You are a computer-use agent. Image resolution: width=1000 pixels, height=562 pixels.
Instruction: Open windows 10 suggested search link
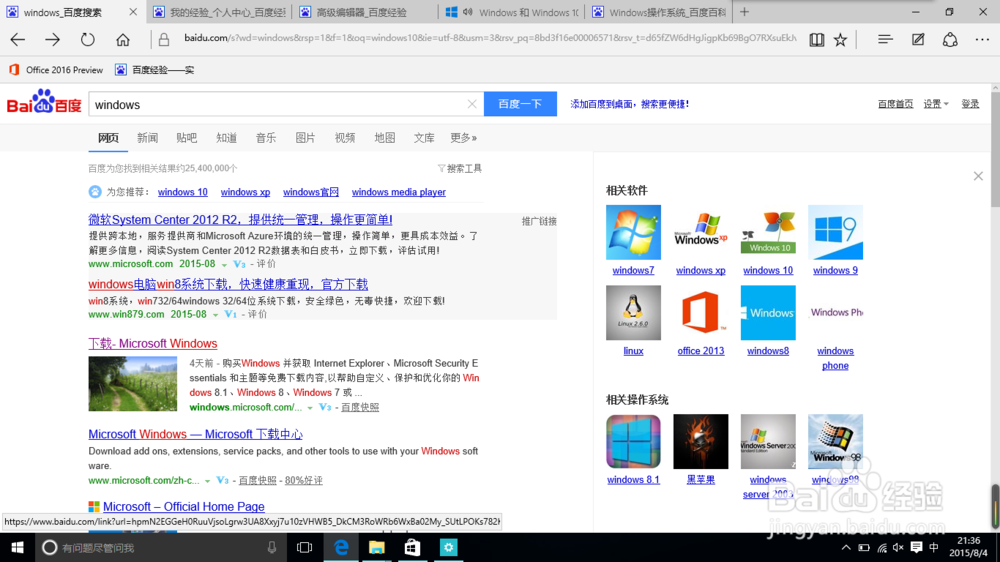click(x=182, y=192)
